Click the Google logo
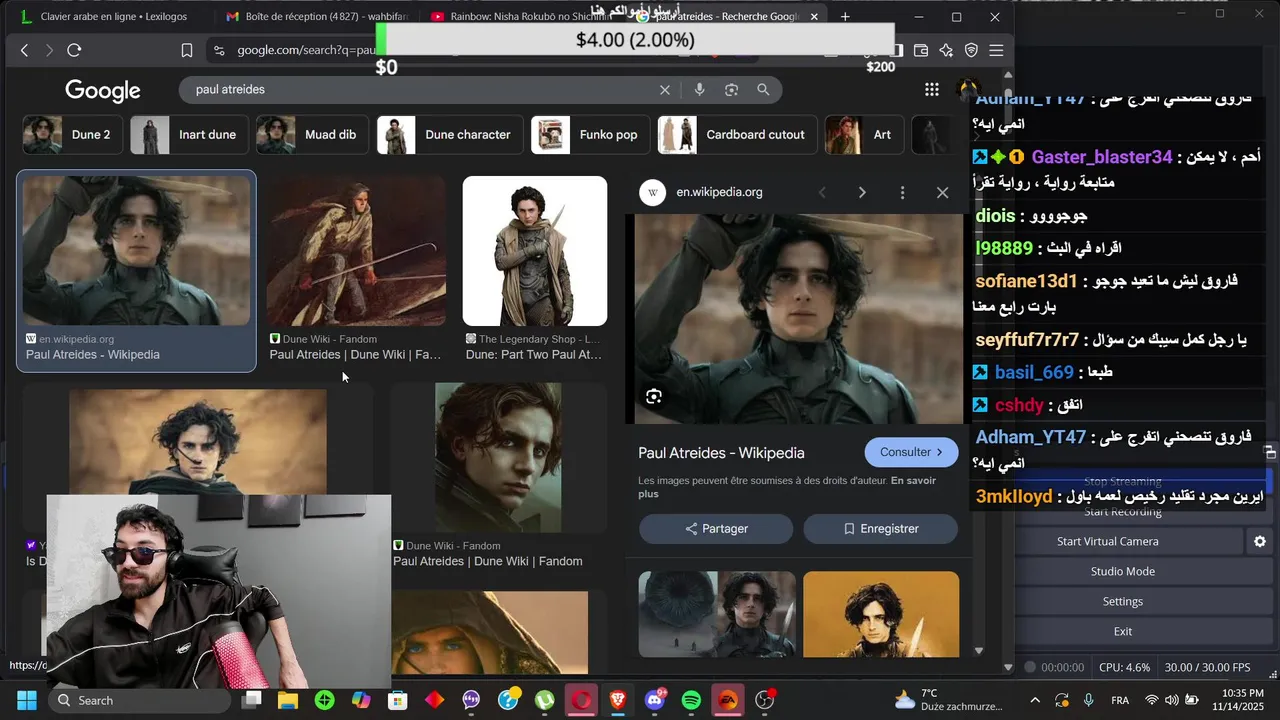Screen dimensions: 1280x720 (x=103, y=91)
